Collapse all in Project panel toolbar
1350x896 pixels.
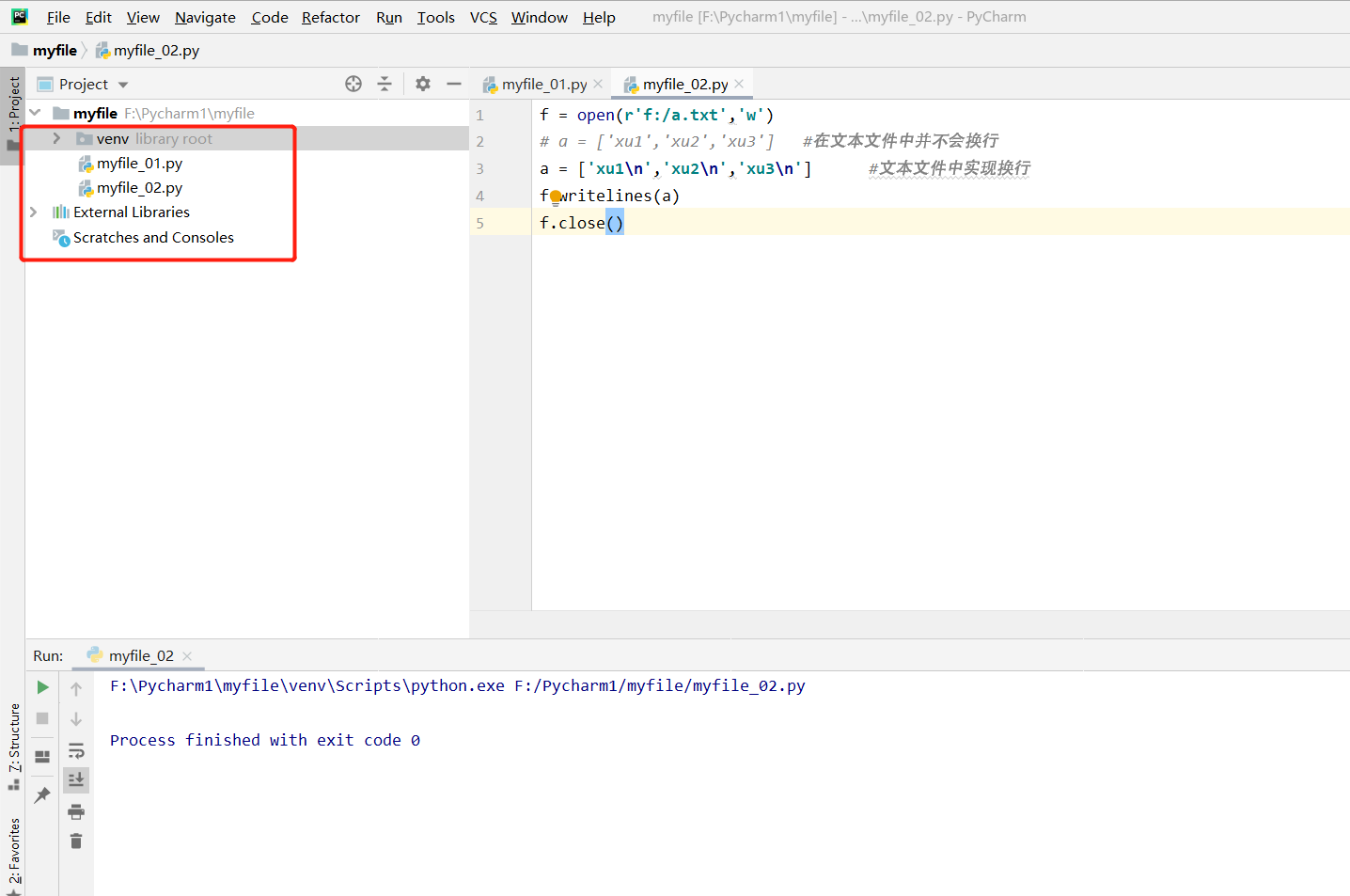click(x=385, y=84)
